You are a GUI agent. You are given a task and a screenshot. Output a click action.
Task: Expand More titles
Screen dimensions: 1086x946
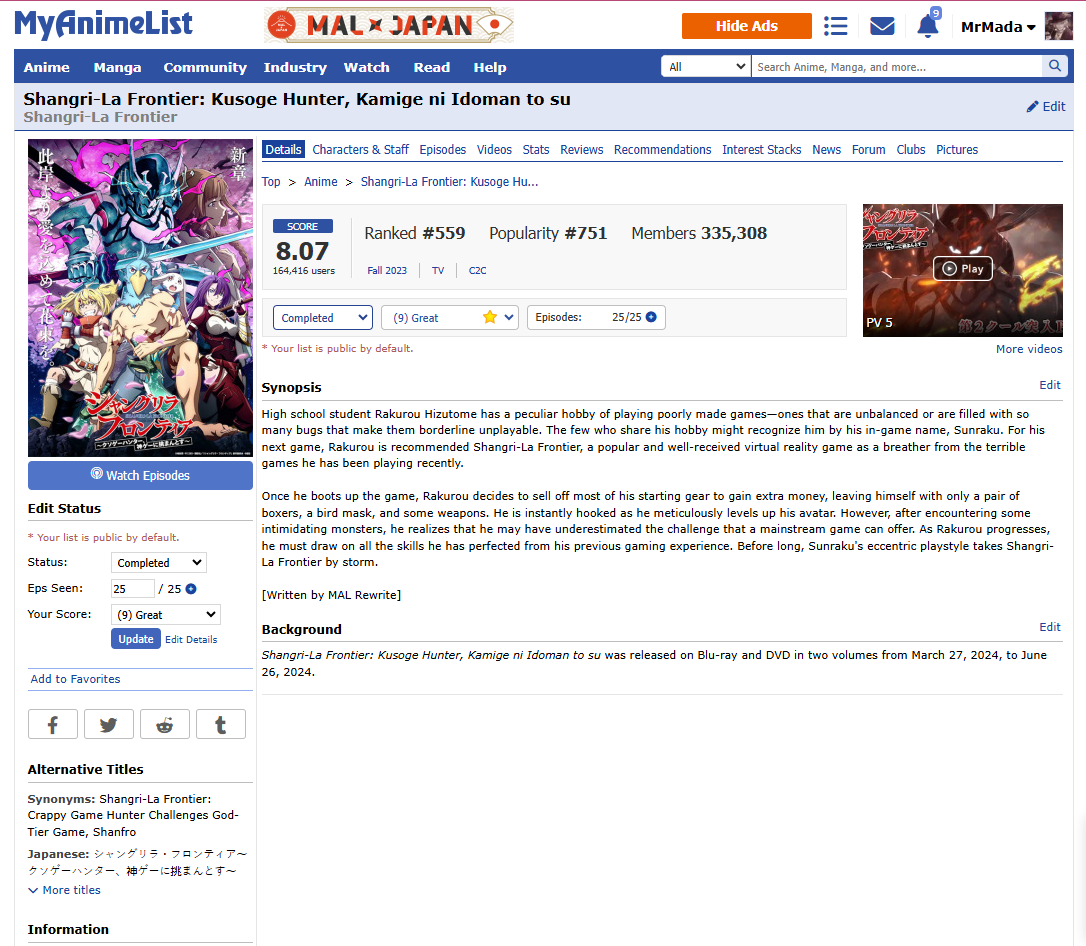(x=64, y=890)
